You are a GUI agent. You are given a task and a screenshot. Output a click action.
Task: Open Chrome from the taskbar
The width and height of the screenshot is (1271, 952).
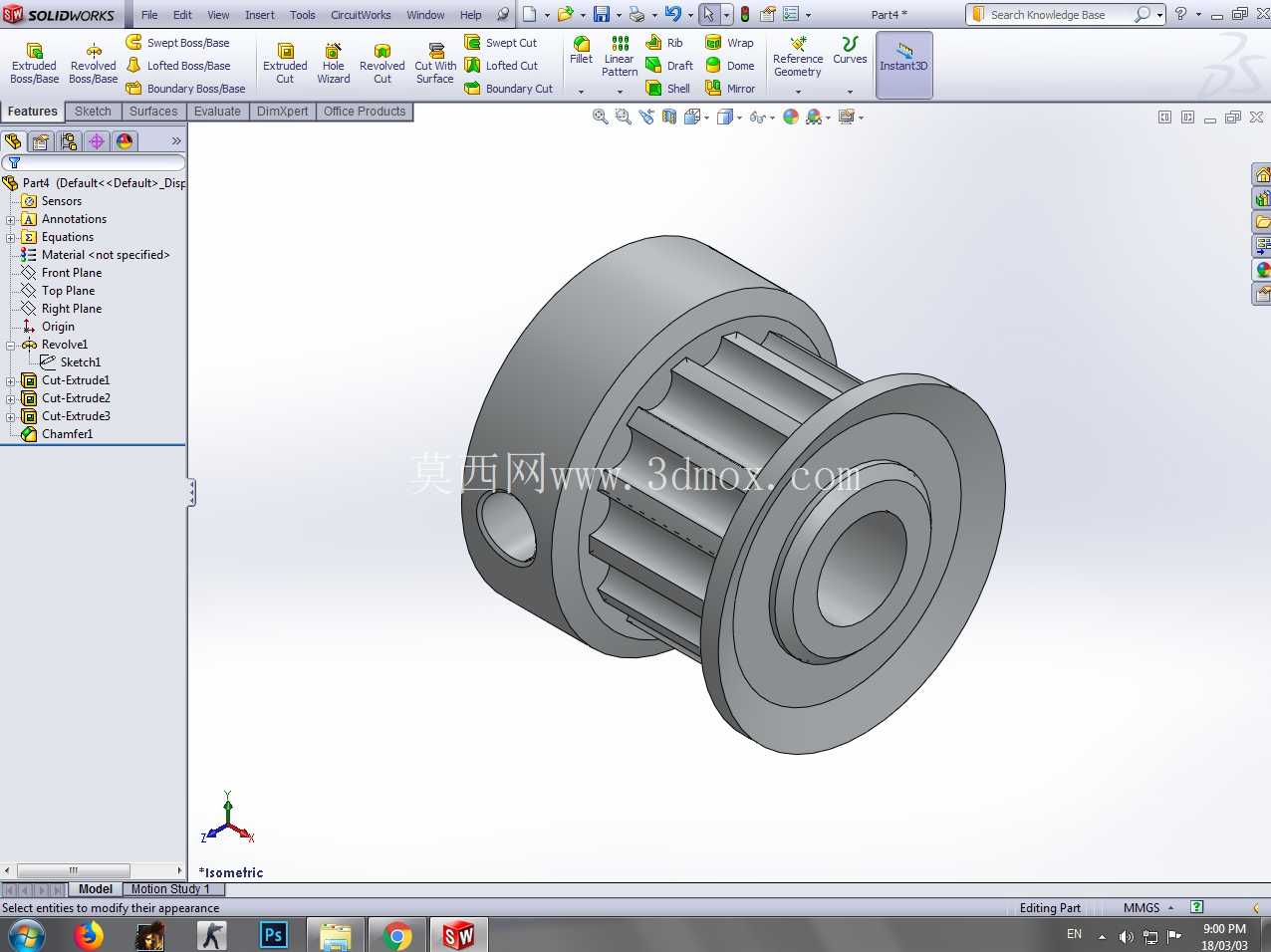[x=396, y=936]
